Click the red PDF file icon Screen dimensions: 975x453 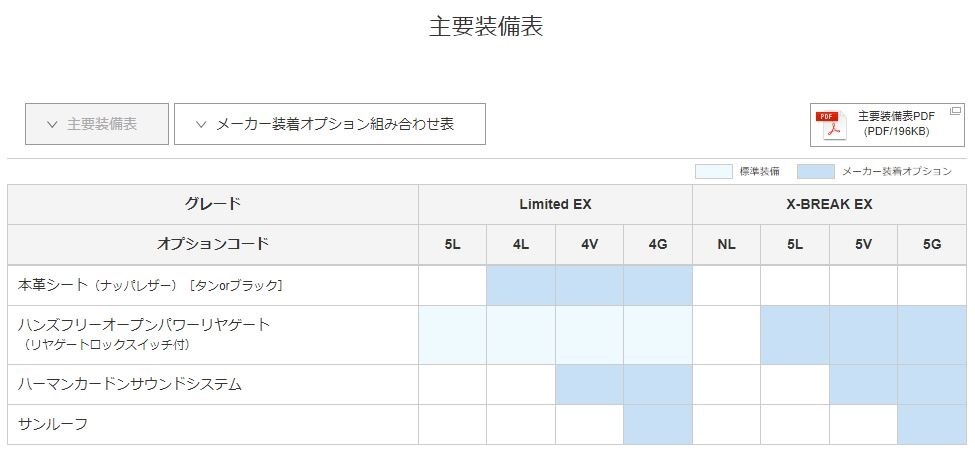[x=829, y=125]
